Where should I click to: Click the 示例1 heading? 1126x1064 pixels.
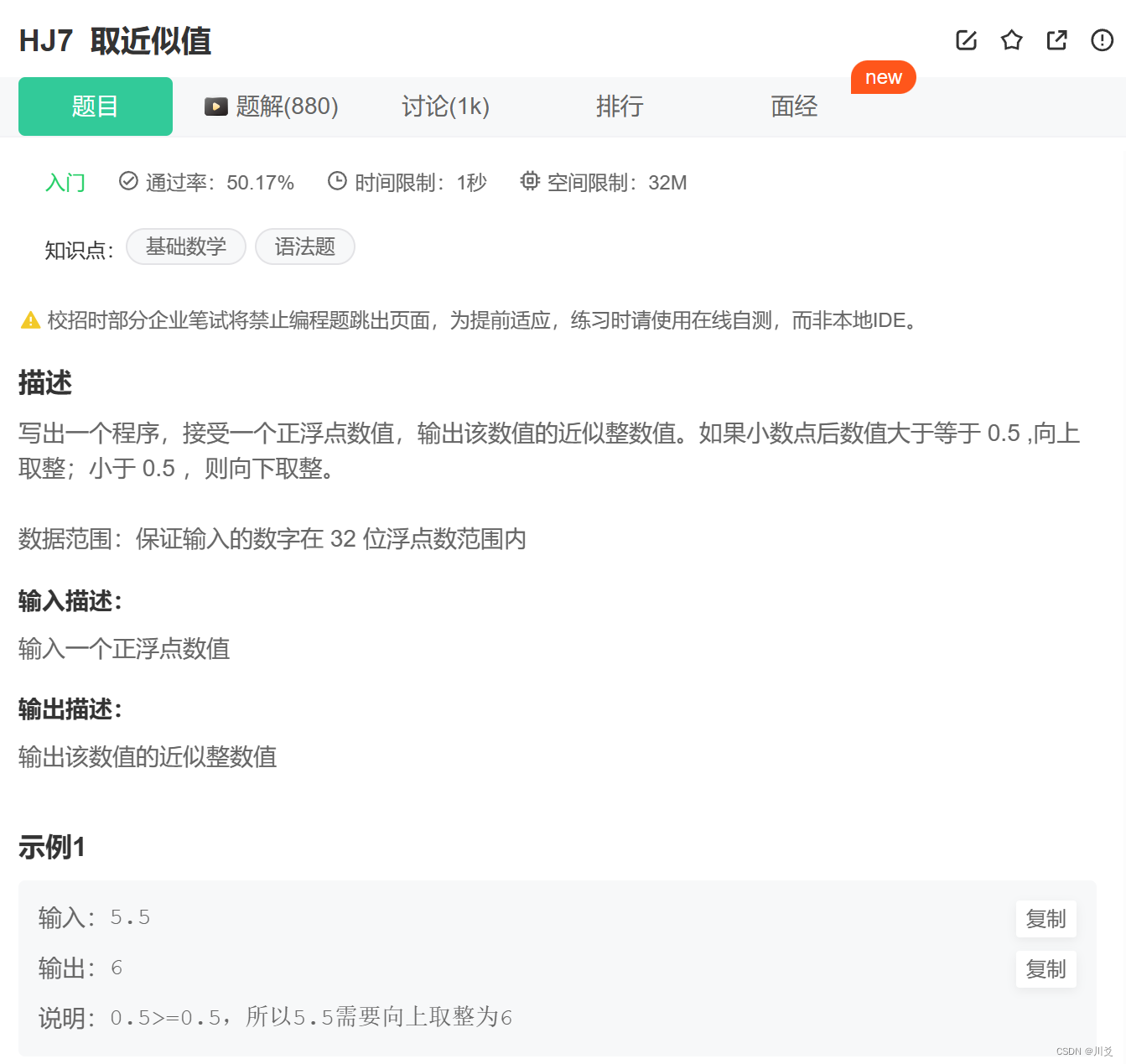(52, 848)
